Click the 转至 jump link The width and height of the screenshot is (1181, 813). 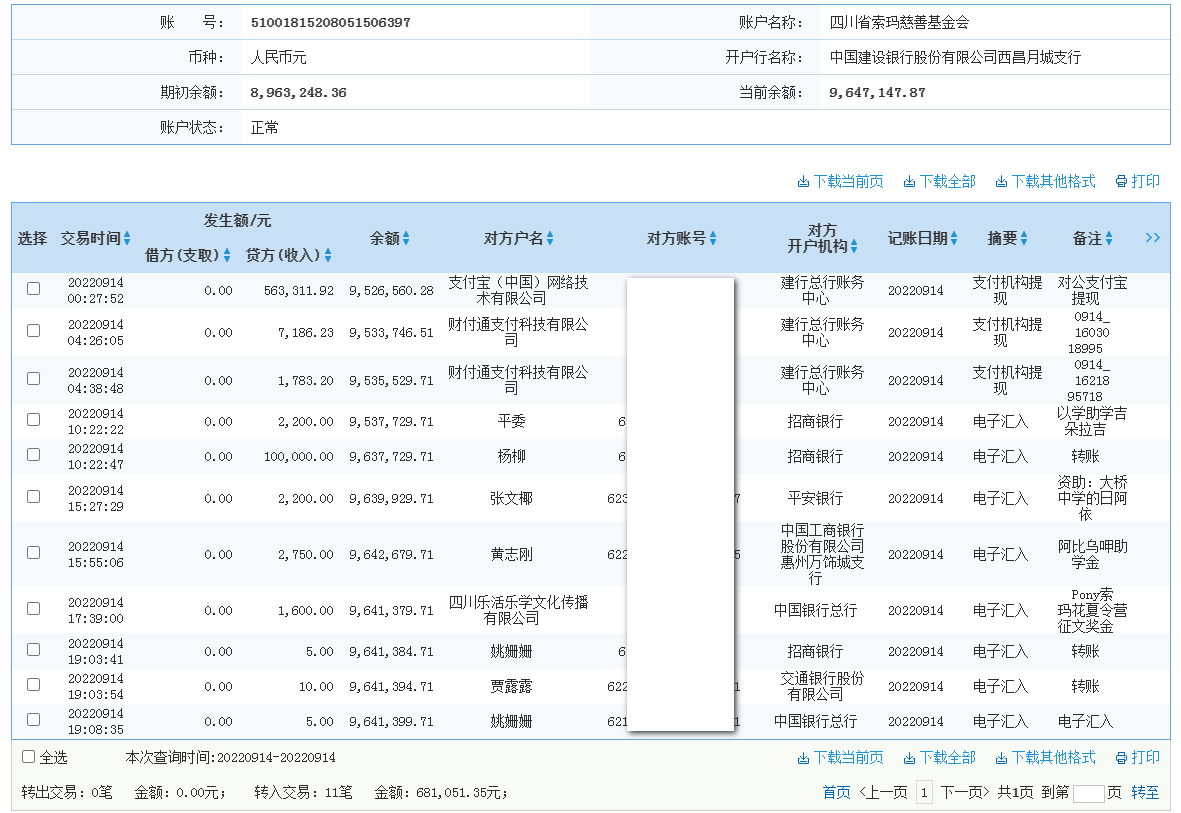tap(1145, 793)
